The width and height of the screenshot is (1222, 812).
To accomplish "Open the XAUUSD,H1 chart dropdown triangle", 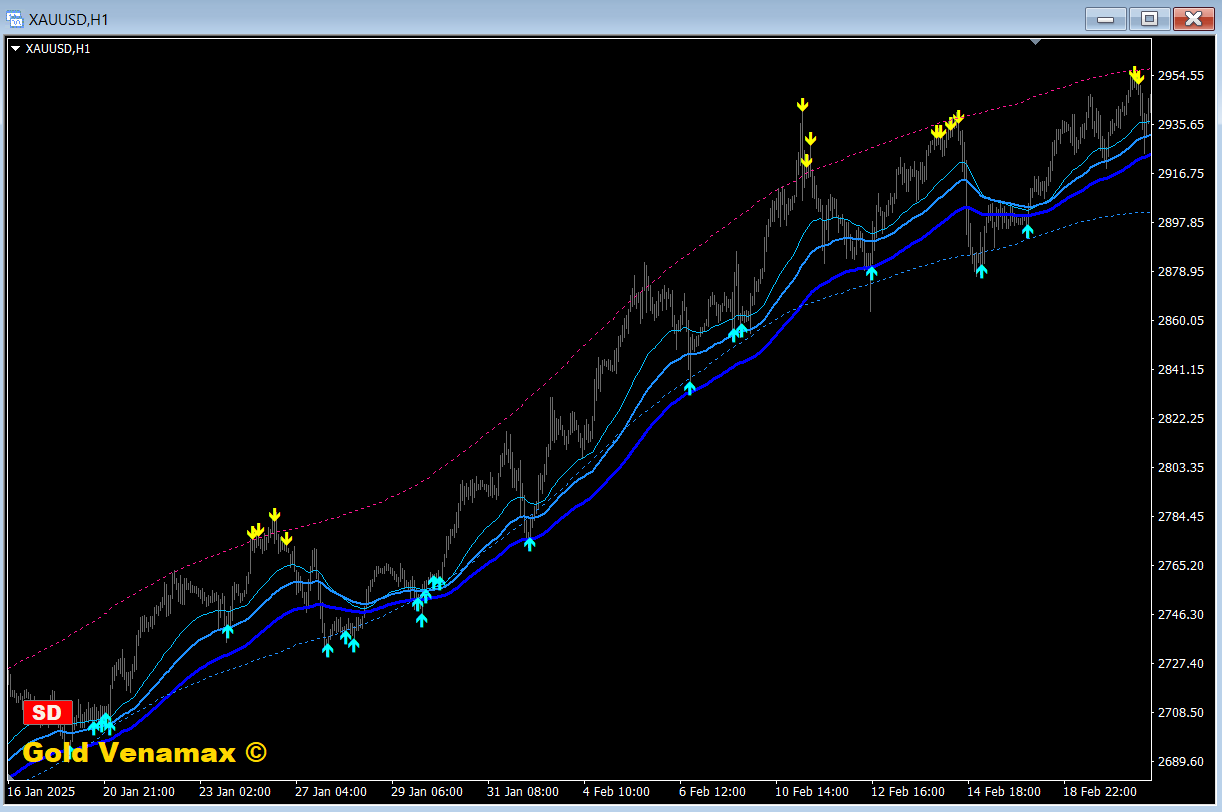I will coord(16,48).
